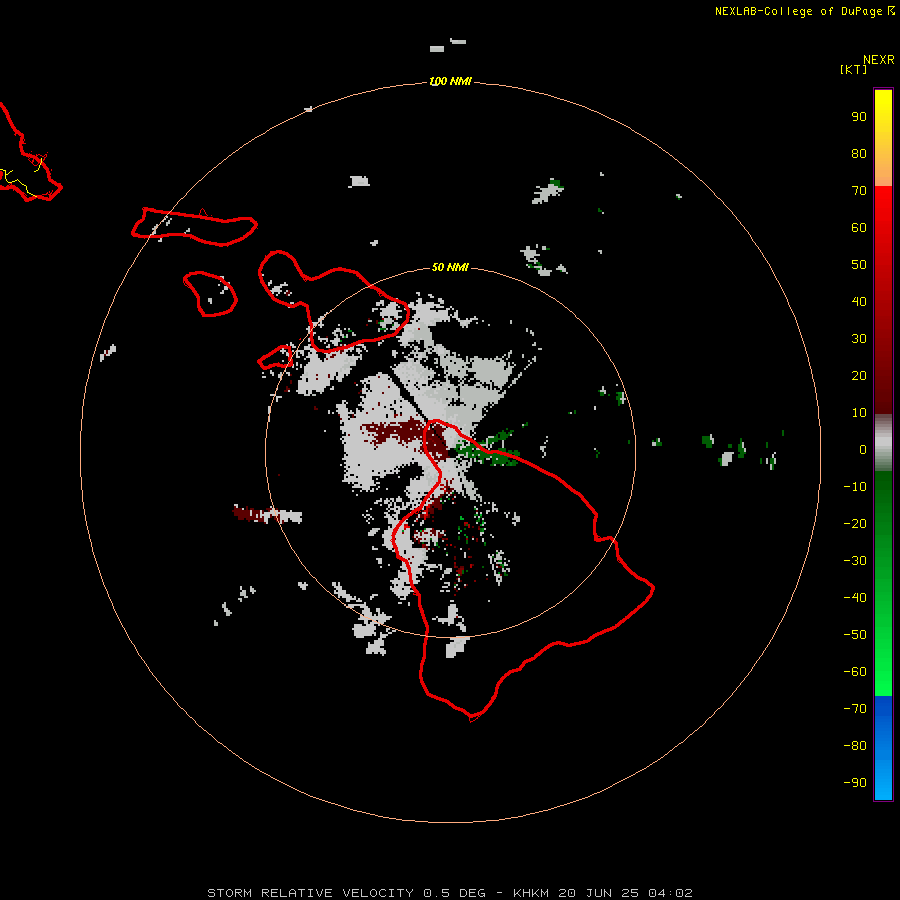Click the 0 value on color scale
Image resolution: width=900 pixels, height=900 pixels.
click(863, 450)
